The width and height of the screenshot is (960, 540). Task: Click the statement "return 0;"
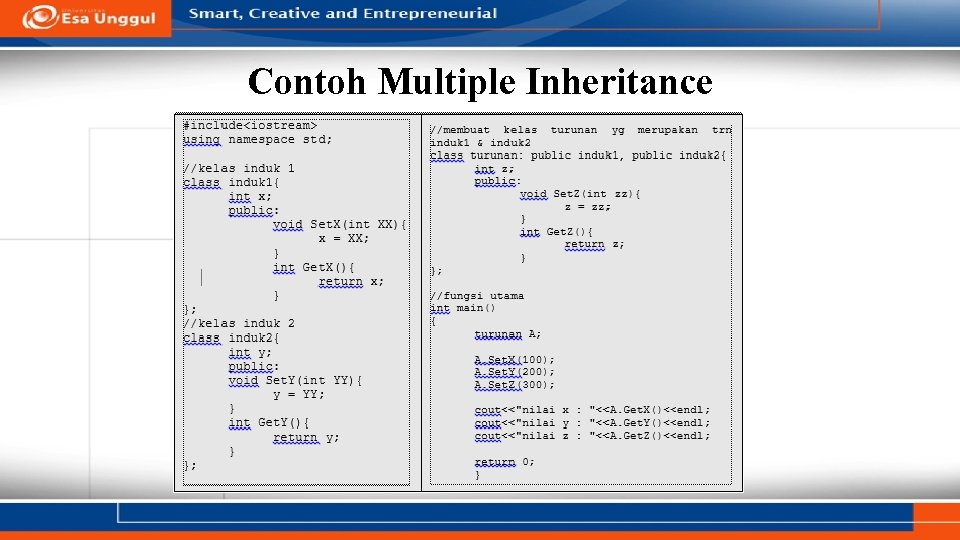click(x=504, y=462)
